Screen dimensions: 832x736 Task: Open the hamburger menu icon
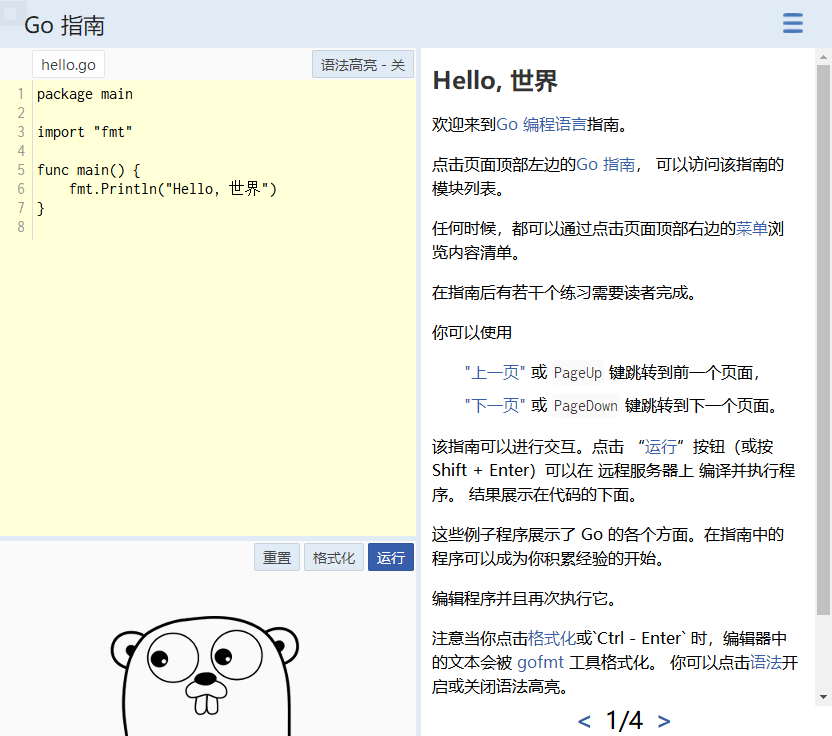[793, 23]
